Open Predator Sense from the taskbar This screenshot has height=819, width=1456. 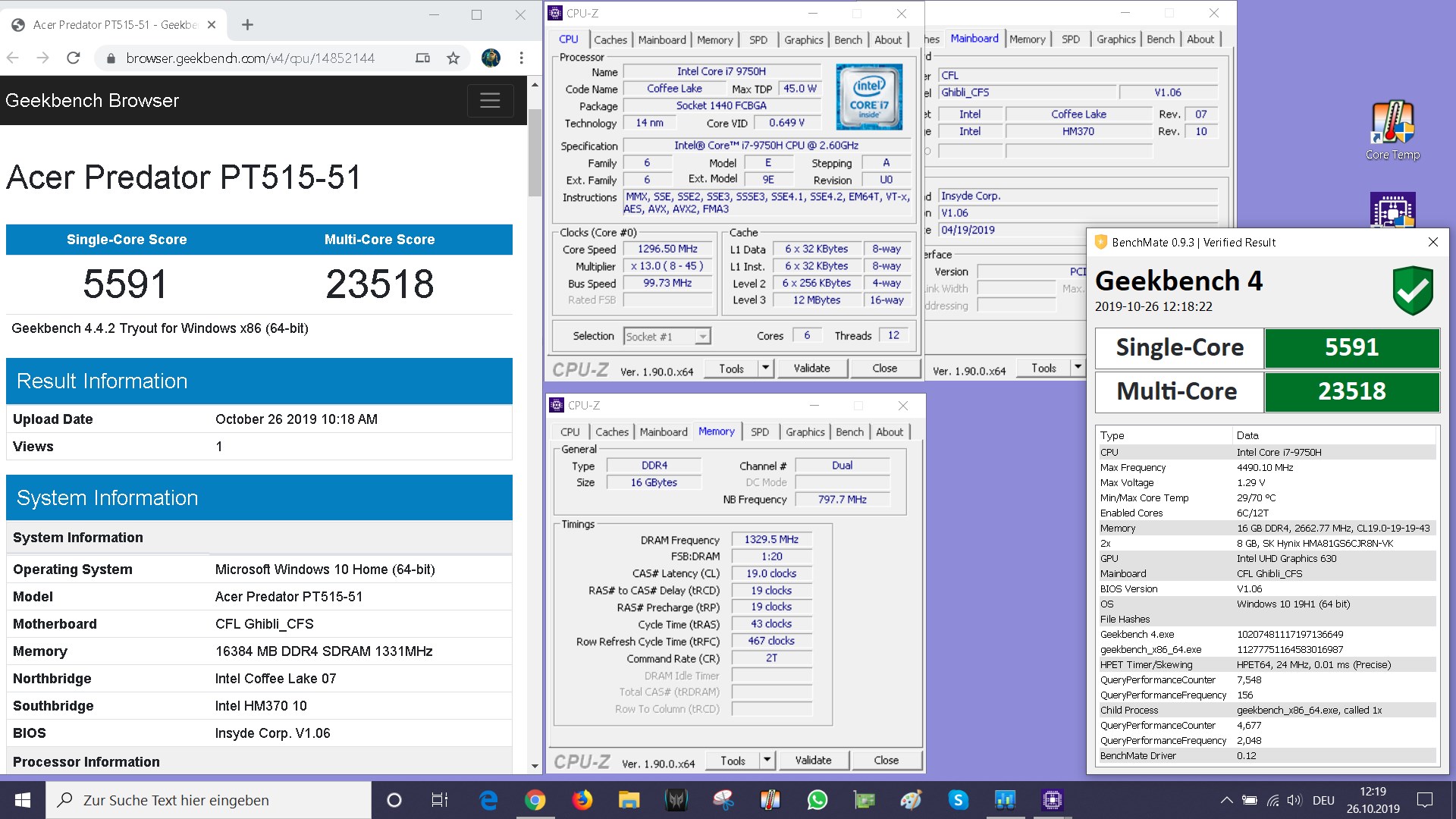click(676, 800)
